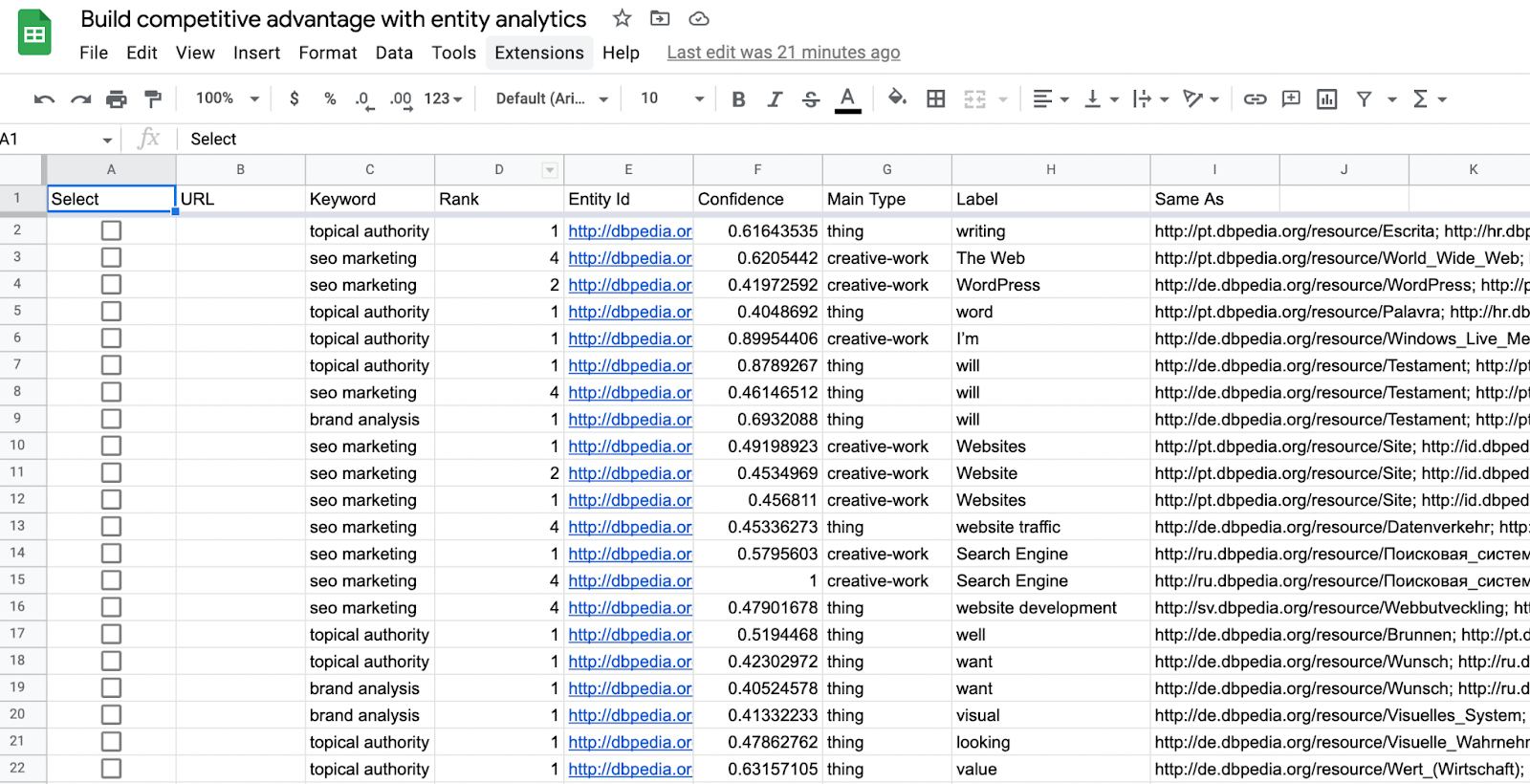The image size is (1530, 784).
Task: Open the font family dropdown
Action: (x=552, y=98)
